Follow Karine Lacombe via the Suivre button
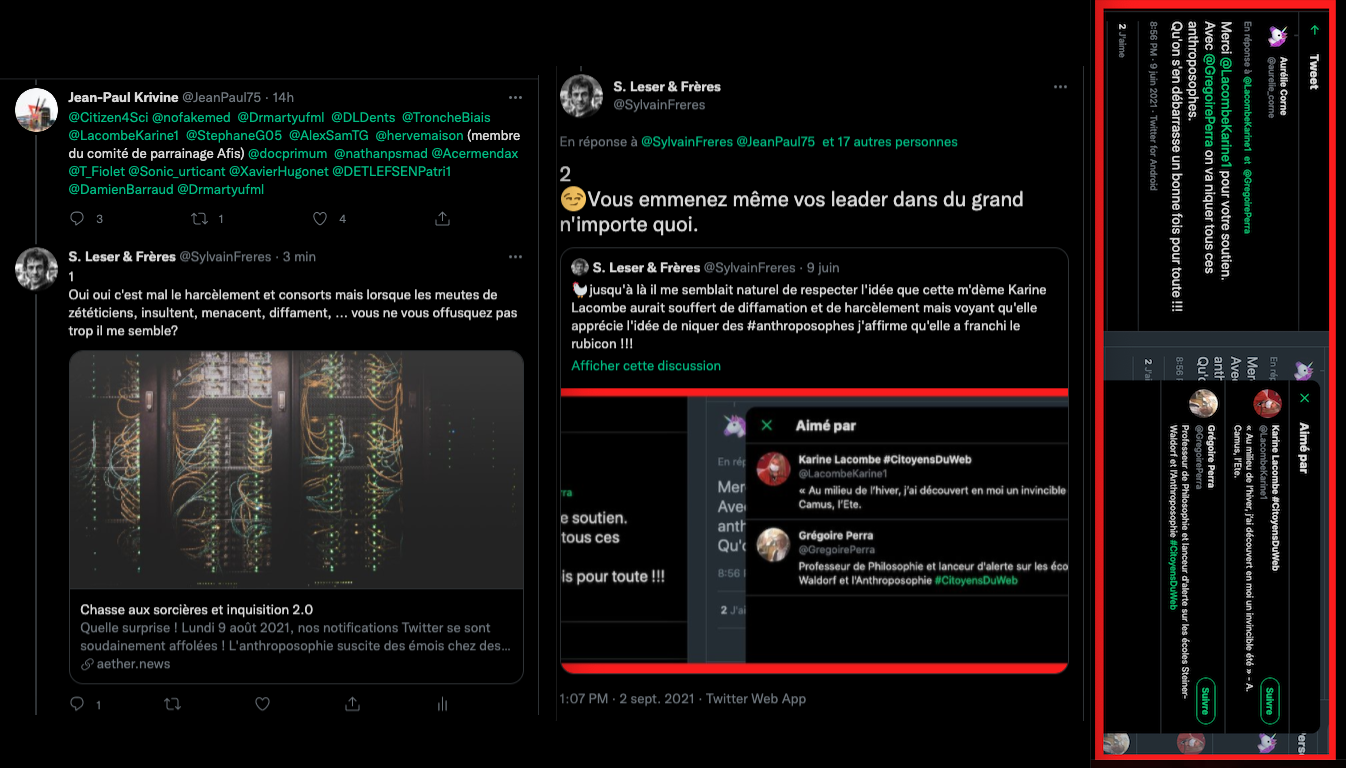The image size is (1346, 768). click(1269, 696)
